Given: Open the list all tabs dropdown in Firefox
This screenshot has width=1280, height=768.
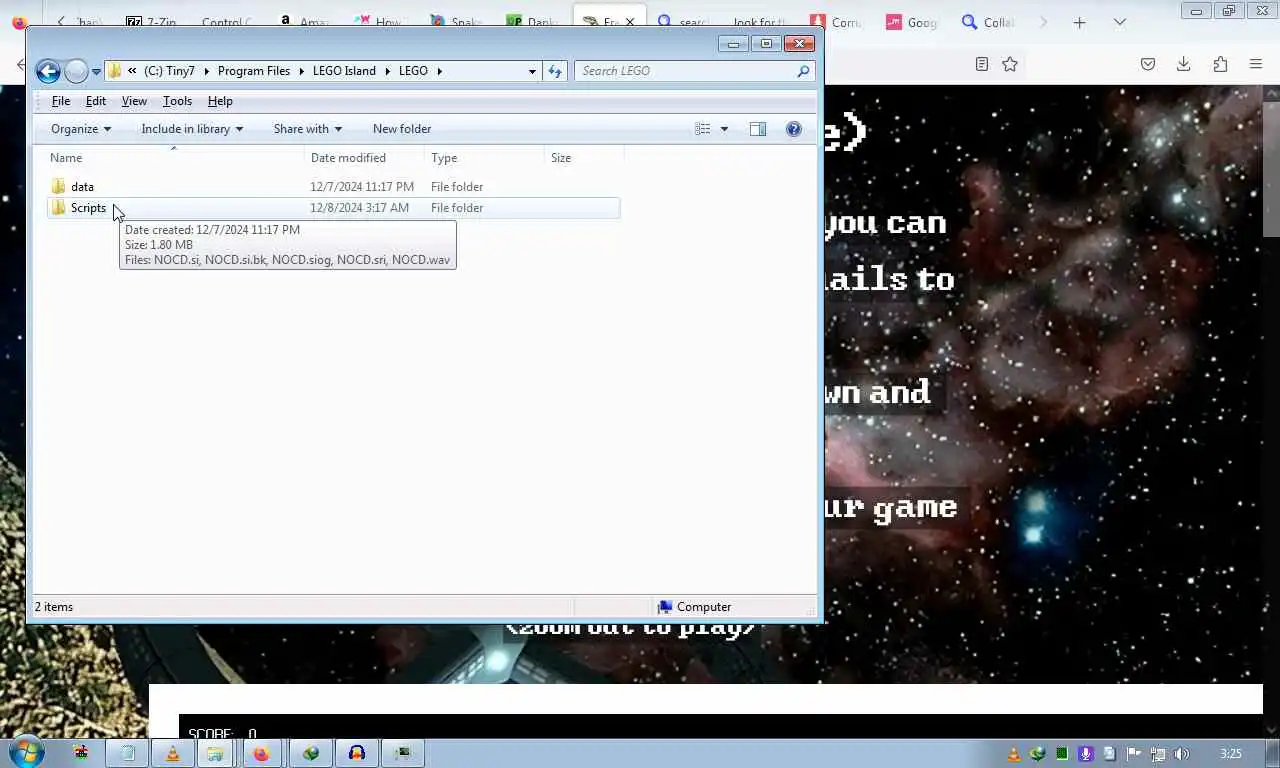Looking at the screenshot, I should coord(1120,22).
